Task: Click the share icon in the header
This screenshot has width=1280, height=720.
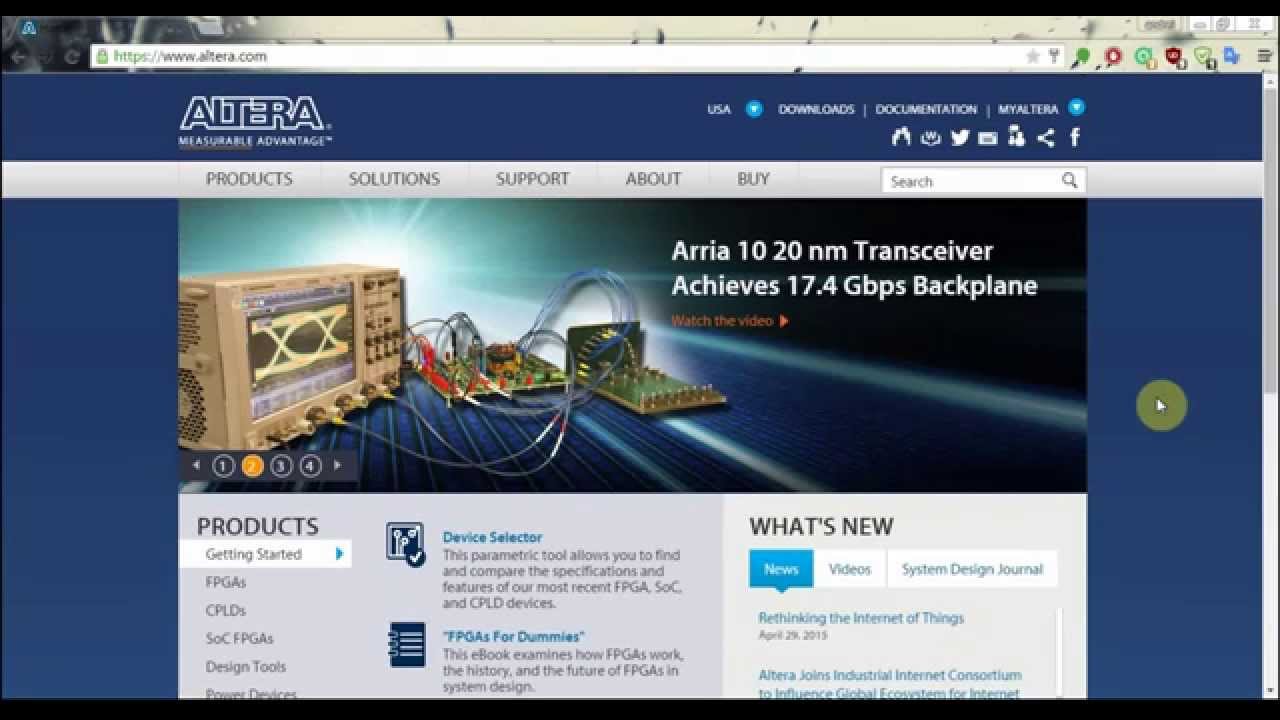Action: 1046,138
